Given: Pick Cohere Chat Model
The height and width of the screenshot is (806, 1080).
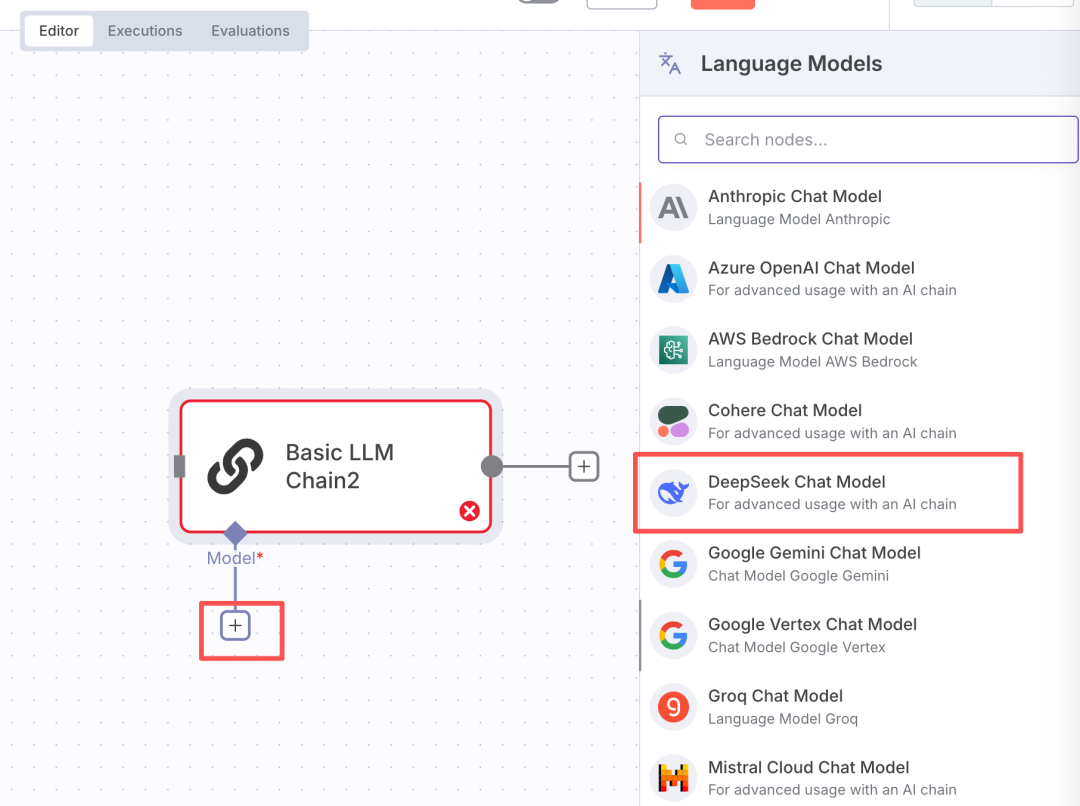Looking at the screenshot, I should [860, 422].
